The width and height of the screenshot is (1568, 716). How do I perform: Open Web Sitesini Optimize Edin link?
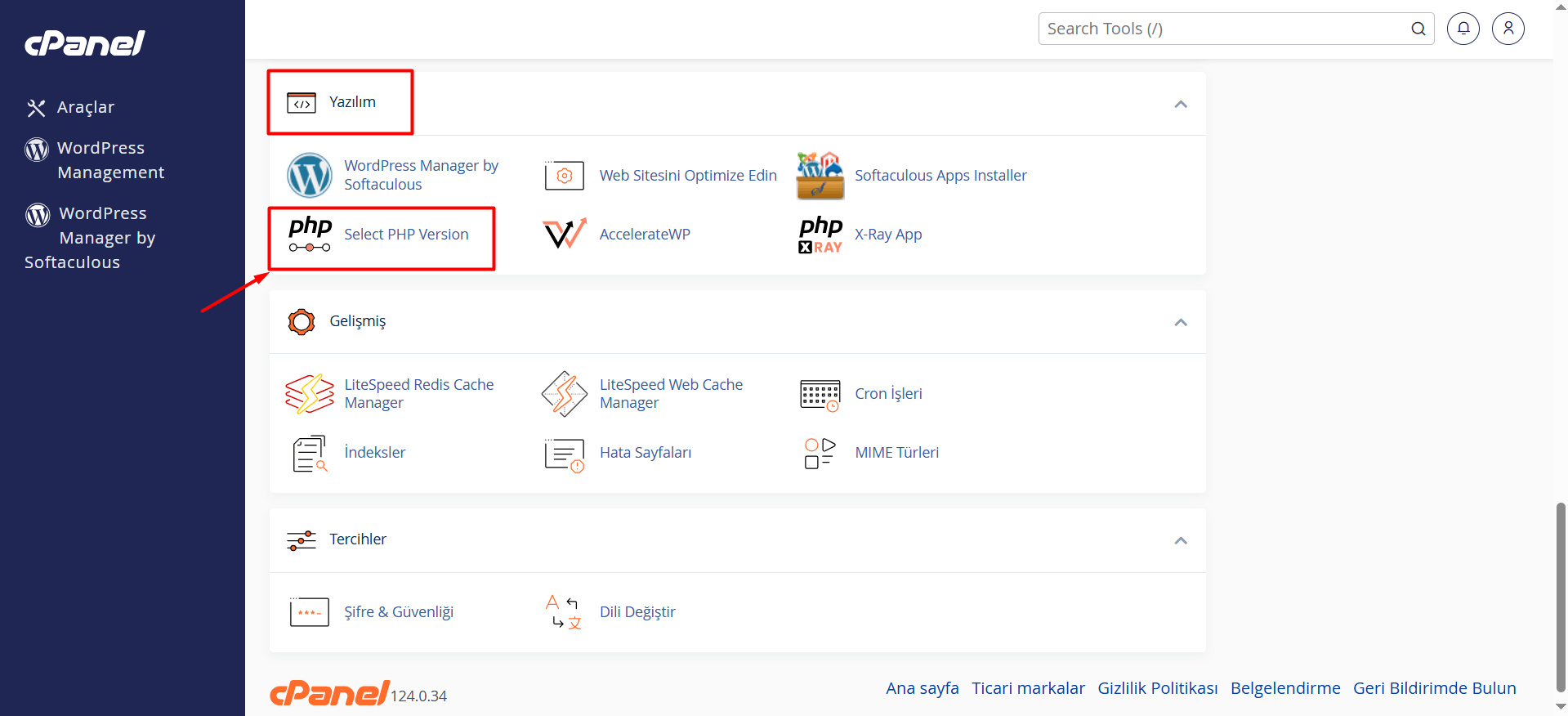pyautogui.click(x=688, y=175)
